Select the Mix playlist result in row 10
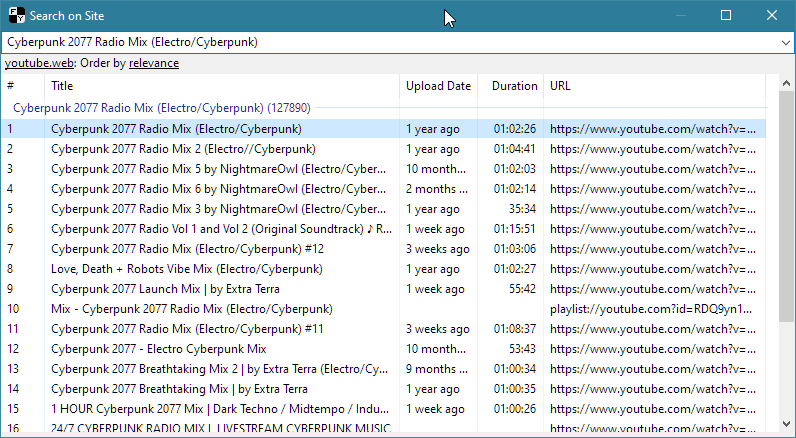The image size is (796, 438). click(191, 309)
